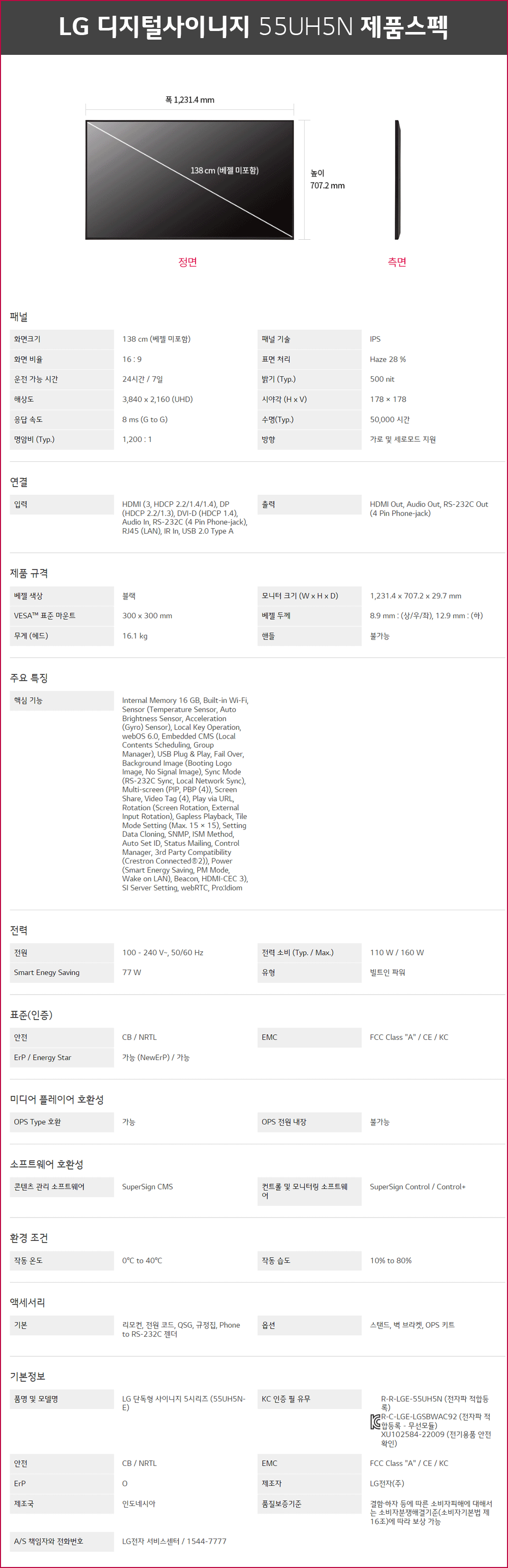Click the 표준(인증) section heading
The width and height of the screenshot is (508, 1568).
(31, 1015)
